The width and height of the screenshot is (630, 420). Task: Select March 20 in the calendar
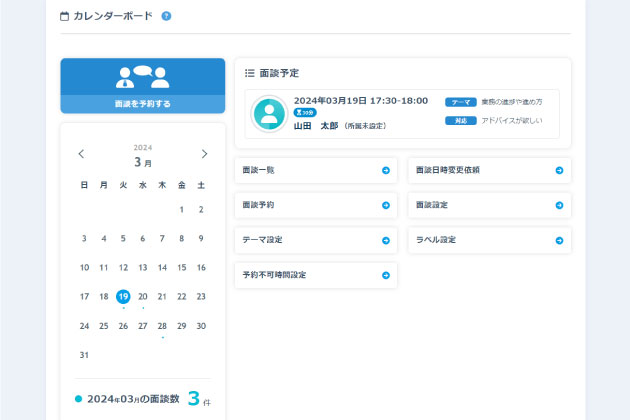click(x=143, y=297)
